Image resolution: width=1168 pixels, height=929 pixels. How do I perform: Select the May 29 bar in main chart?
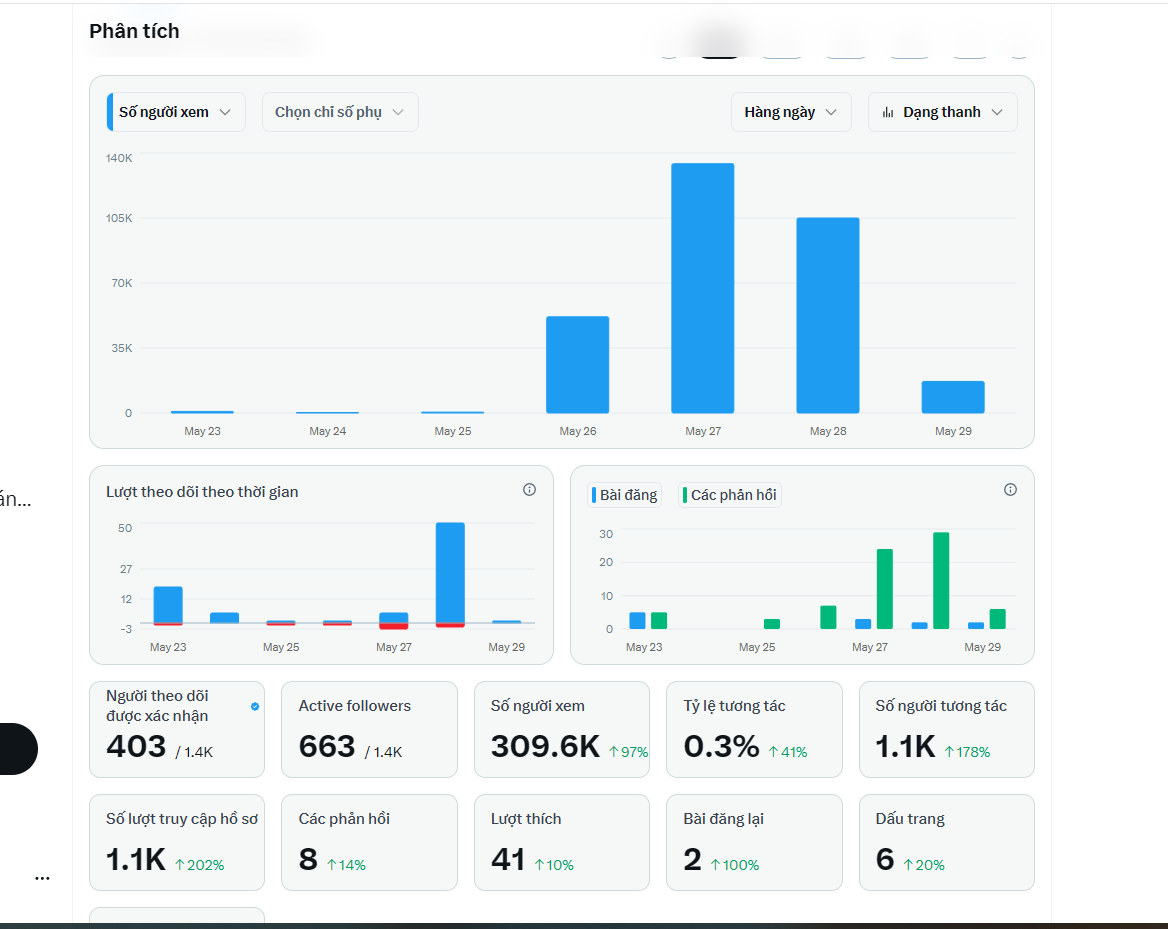pos(953,397)
